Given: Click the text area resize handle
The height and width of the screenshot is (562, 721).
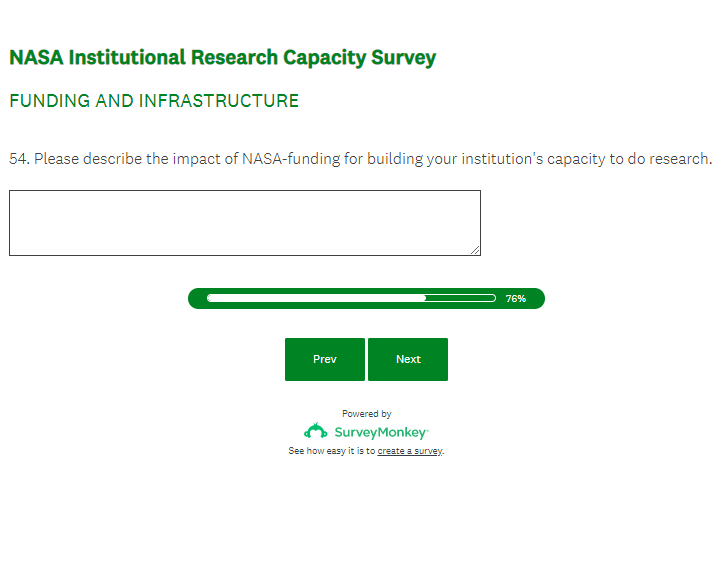Looking at the screenshot, I should [475, 250].
